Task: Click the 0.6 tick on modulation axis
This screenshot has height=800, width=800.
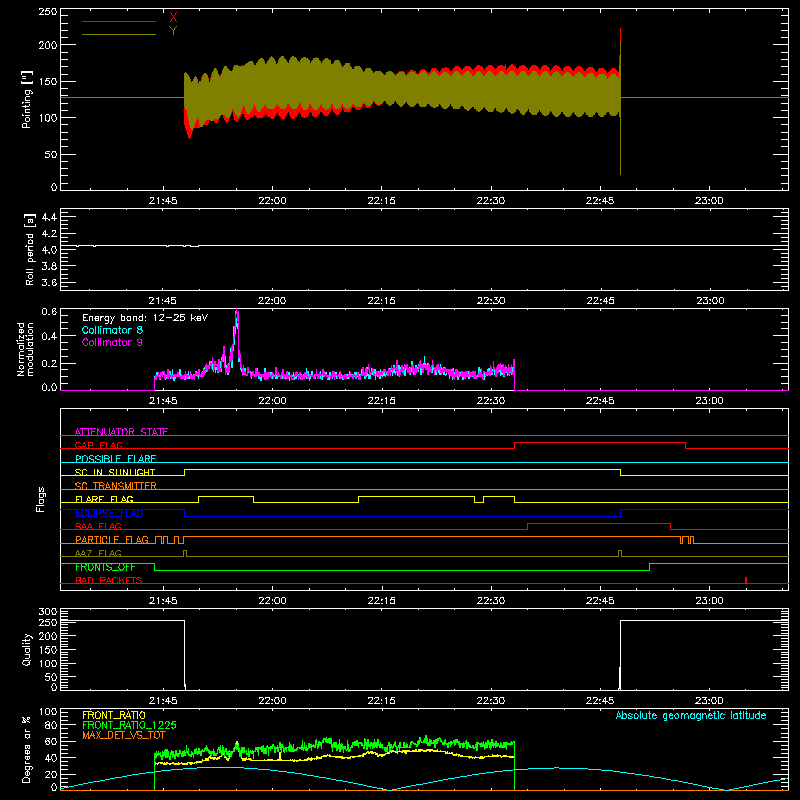Action: (49, 311)
